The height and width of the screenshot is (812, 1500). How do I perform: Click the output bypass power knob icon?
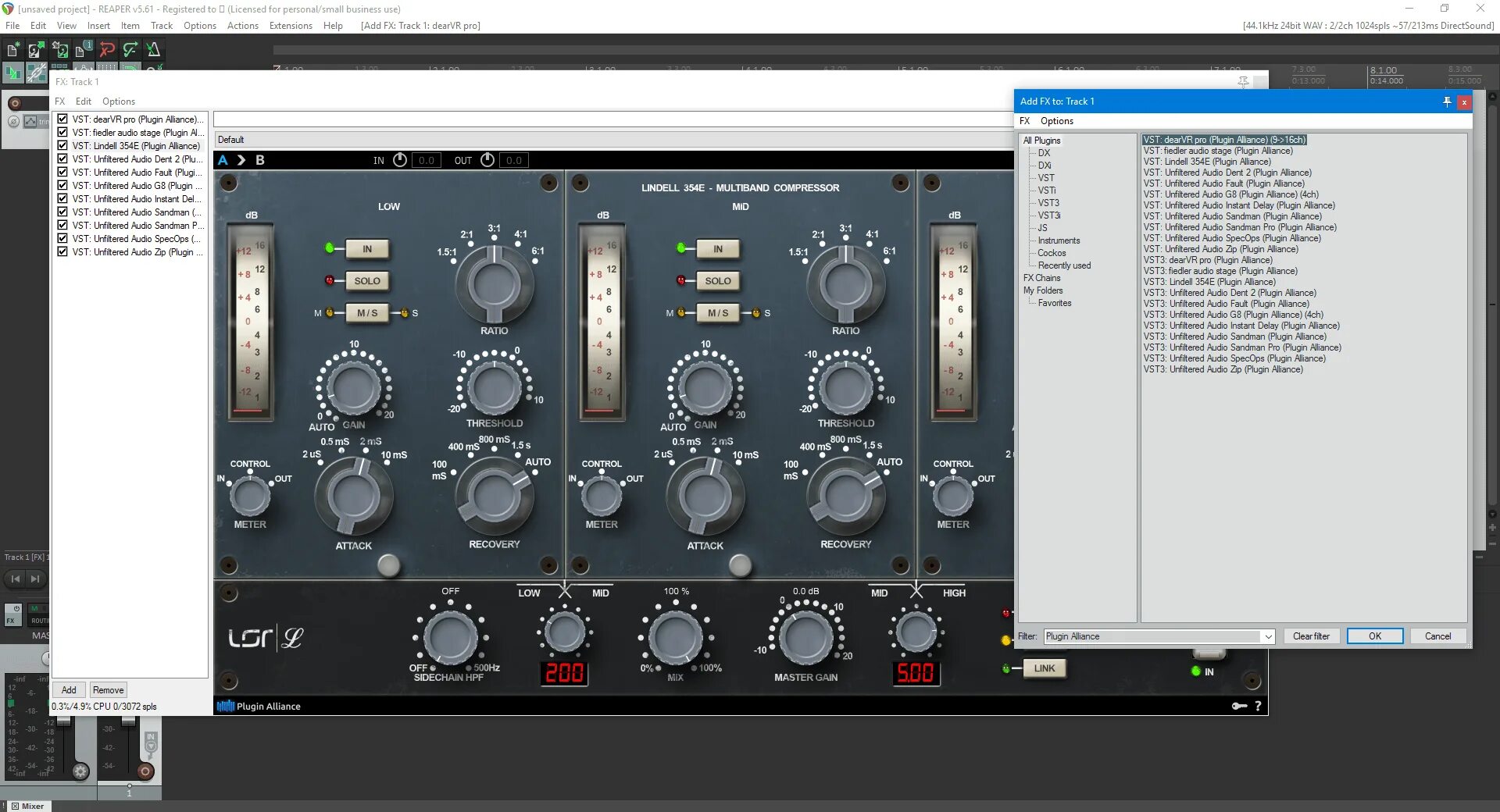click(487, 160)
